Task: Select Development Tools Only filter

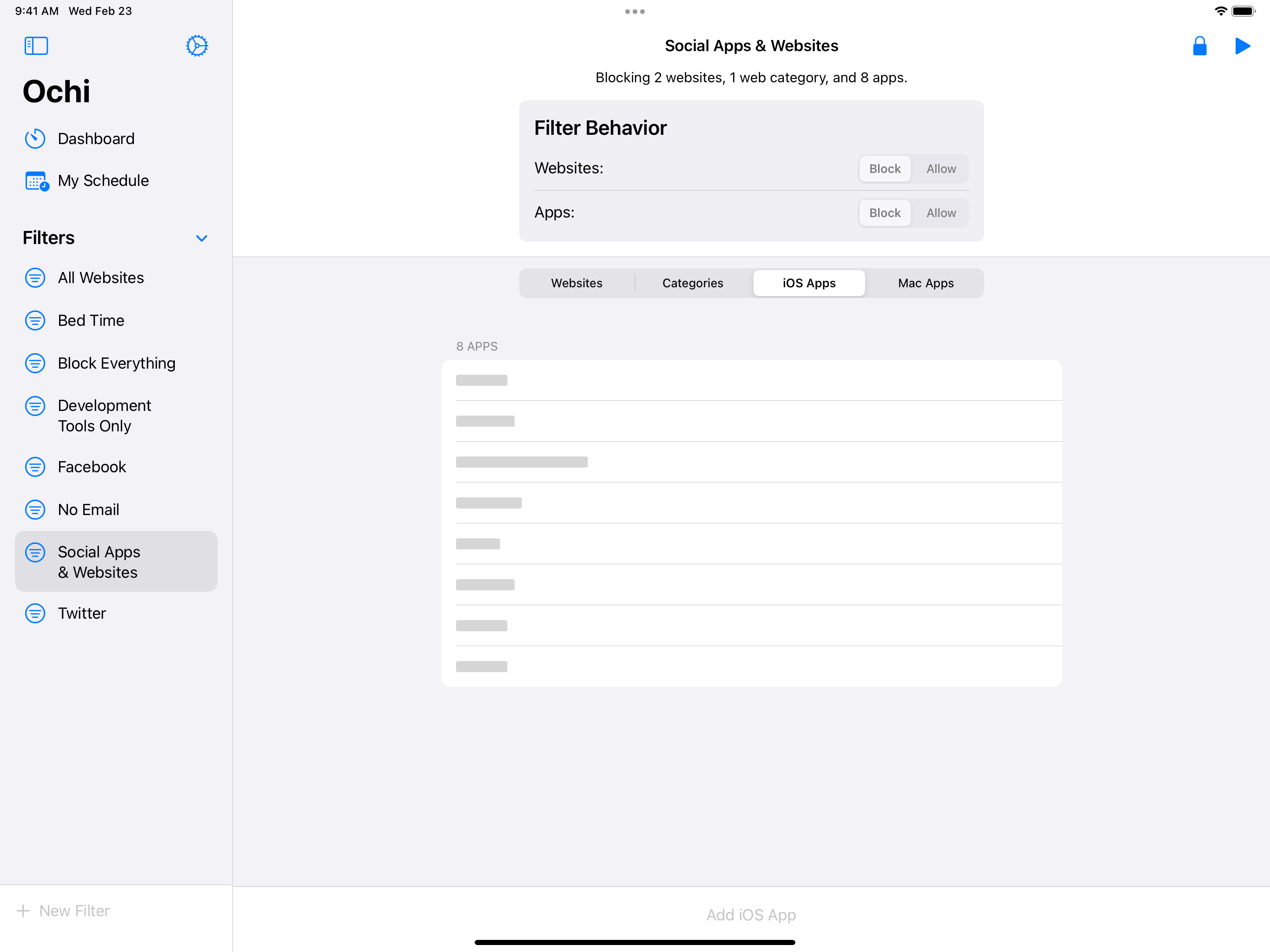Action: [104, 416]
